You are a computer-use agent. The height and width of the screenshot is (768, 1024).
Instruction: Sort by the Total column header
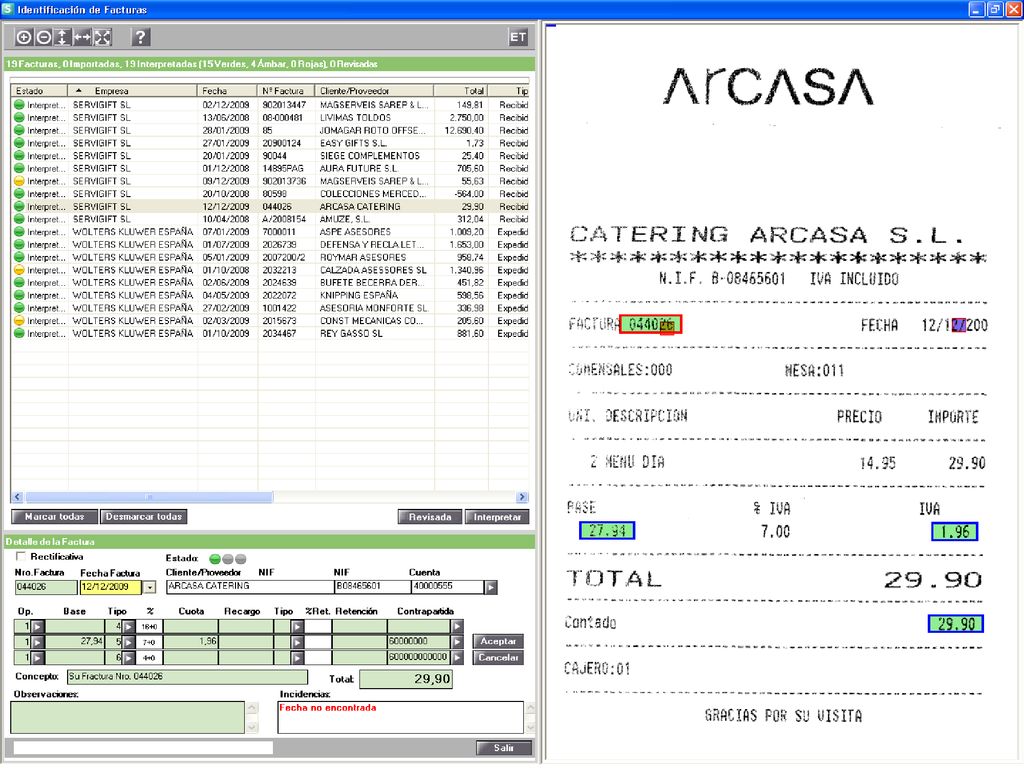(461, 91)
